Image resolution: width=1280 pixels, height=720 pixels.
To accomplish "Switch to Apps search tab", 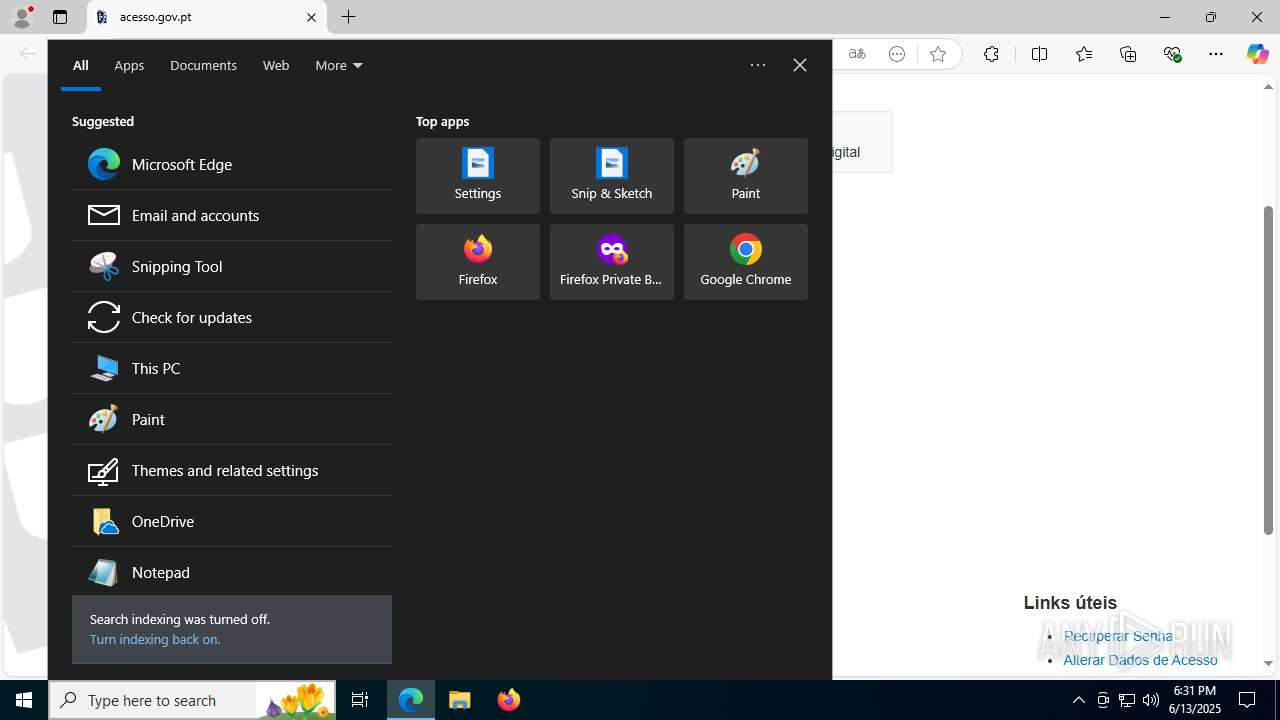I will (129, 65).
